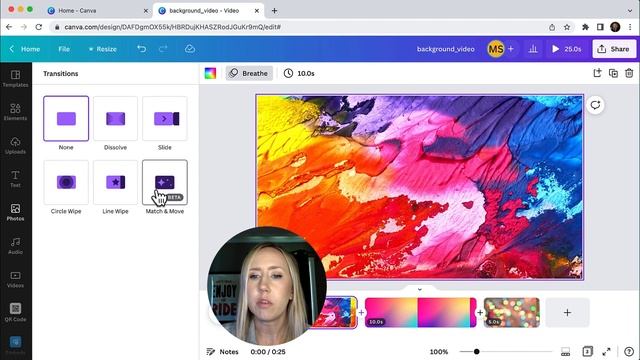
Task: Select the Match & Move transition
Action: point(165,182)
